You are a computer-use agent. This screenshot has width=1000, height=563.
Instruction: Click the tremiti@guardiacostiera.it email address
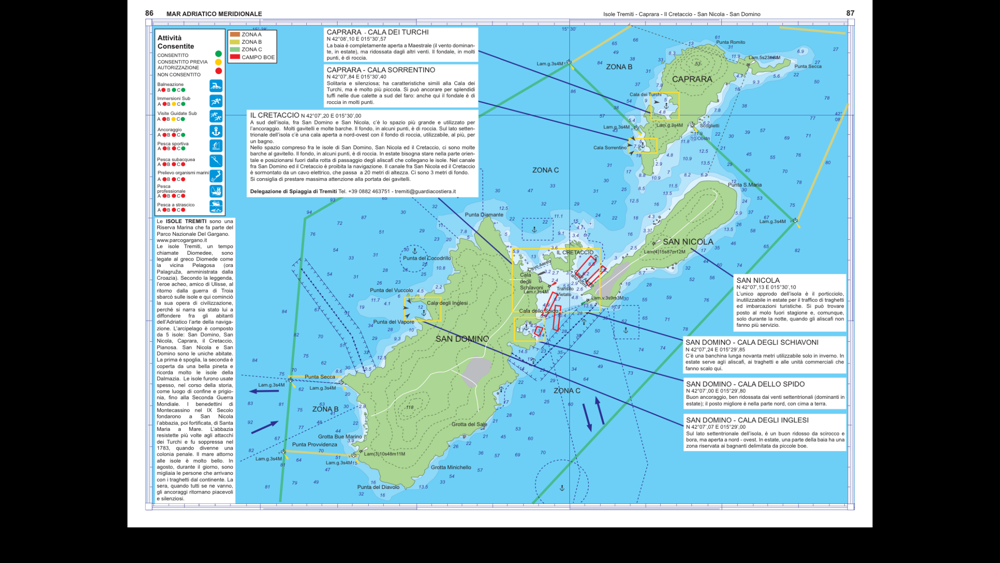click(x=425, y=191)
